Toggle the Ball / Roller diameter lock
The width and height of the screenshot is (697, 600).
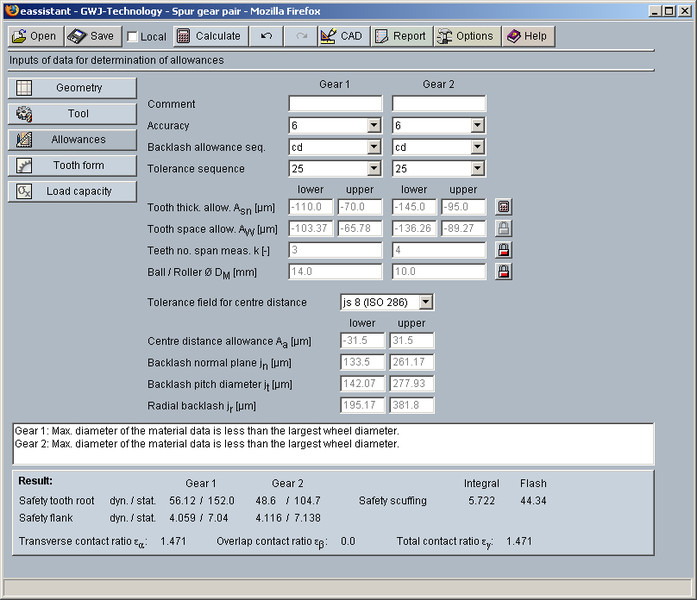504,271
